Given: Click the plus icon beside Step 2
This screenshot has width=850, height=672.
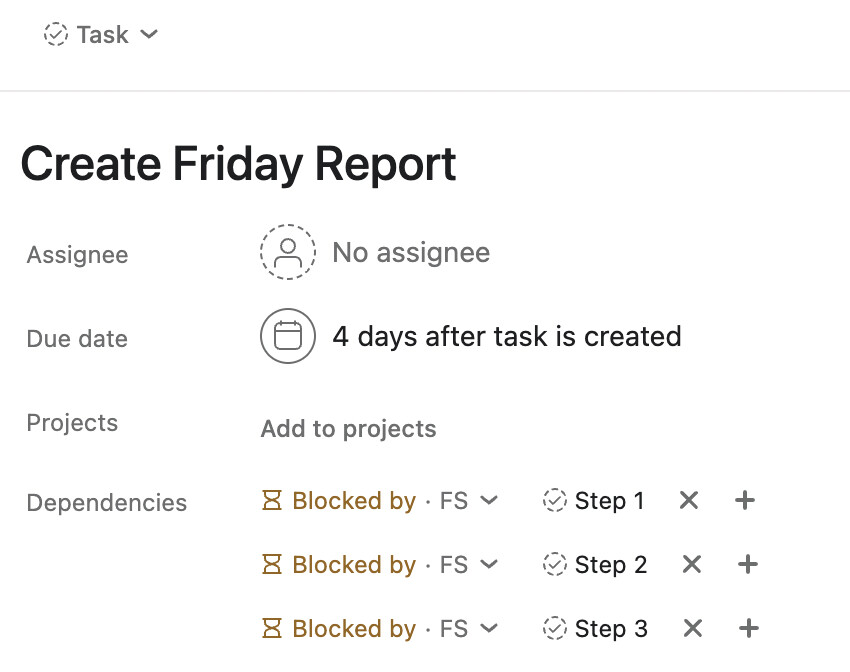Looking at the screenshot, I should point(747,564).
